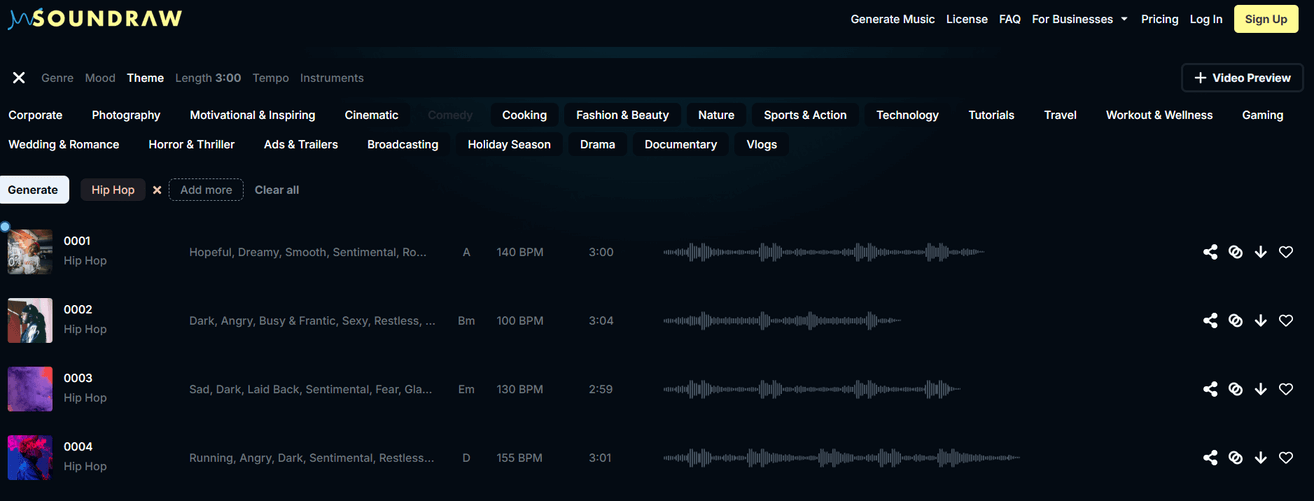Expand the For Businesses dropdown
Viewport: 1314px width, 501px height.
(x=1079, y=19)
